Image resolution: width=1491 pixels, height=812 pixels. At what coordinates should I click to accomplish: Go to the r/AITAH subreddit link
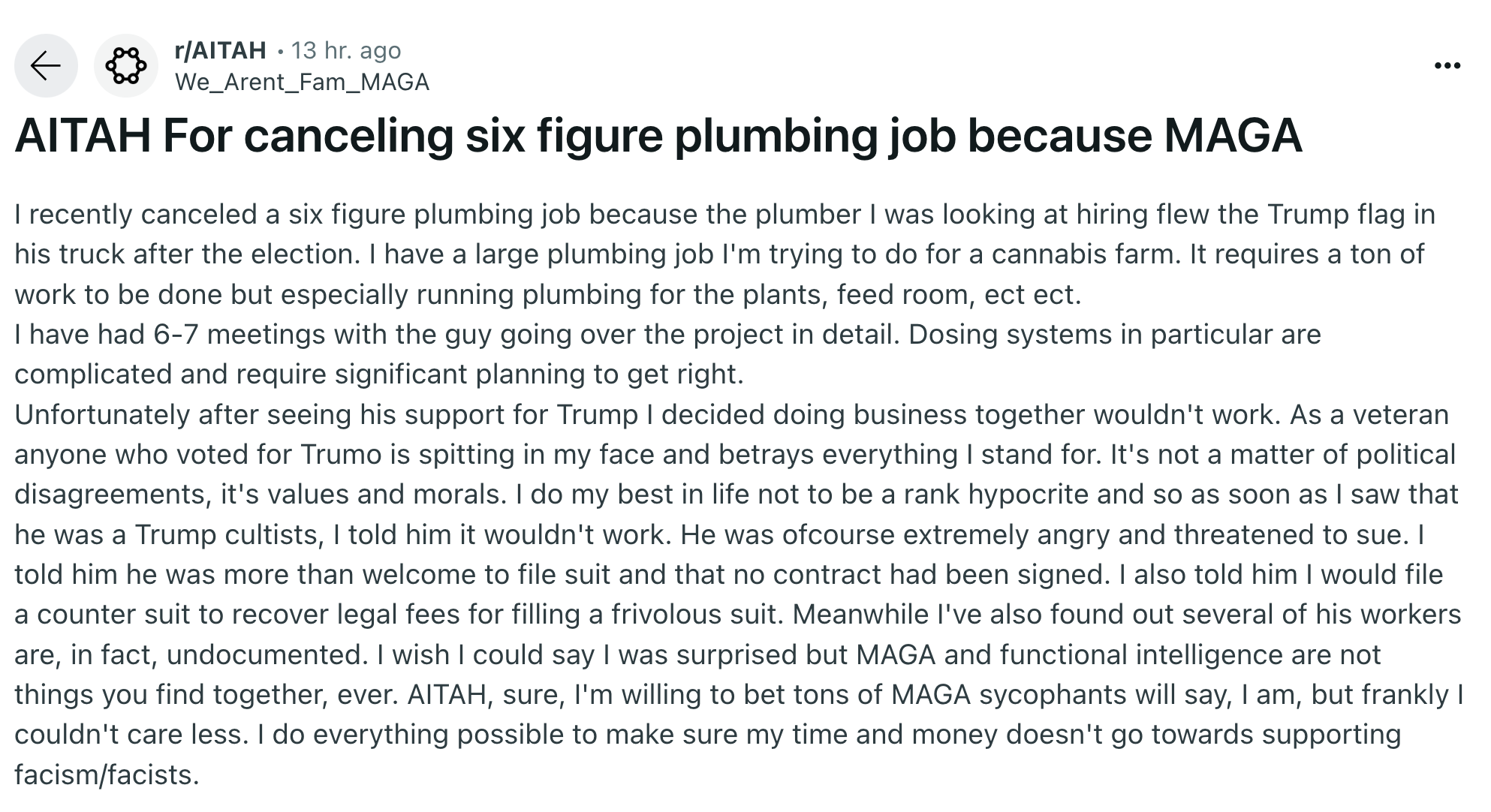pos(220,50)
